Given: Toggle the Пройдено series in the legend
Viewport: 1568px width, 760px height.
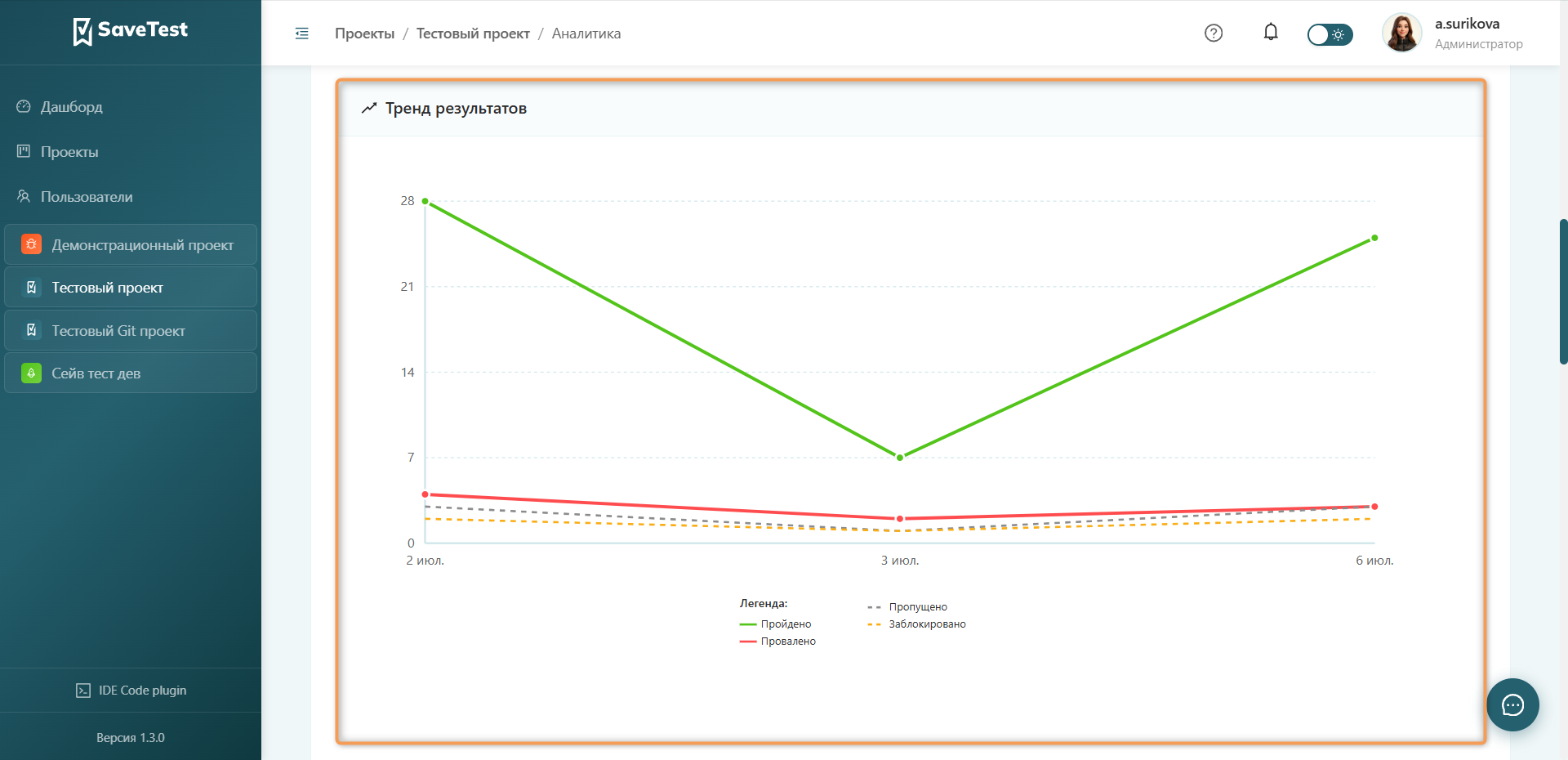Looking at the screenshot, I should (776, 624).
